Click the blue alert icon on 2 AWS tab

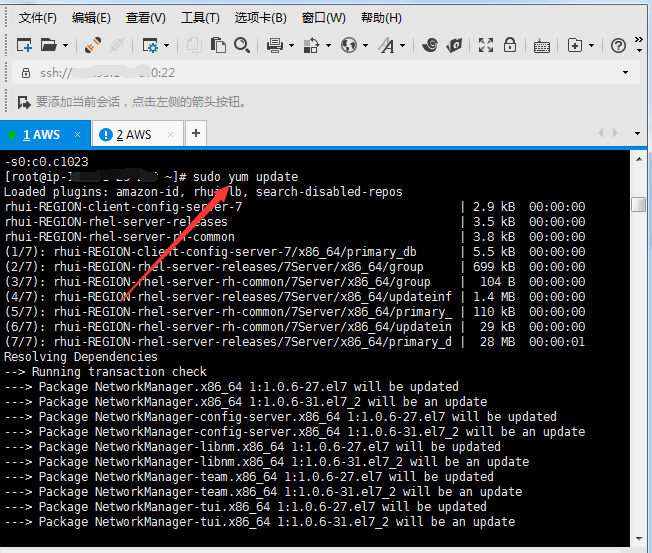click(x=106, y=135)
